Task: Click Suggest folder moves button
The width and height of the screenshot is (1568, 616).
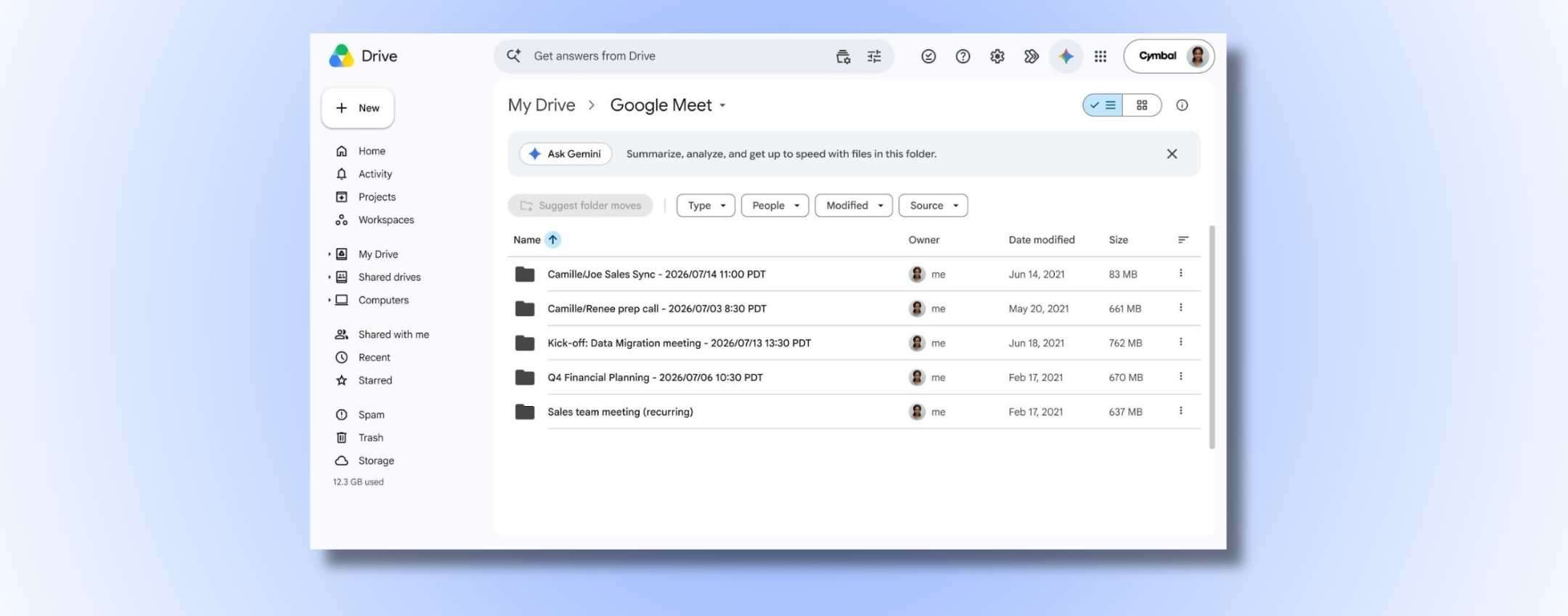Action: (581, 206)
